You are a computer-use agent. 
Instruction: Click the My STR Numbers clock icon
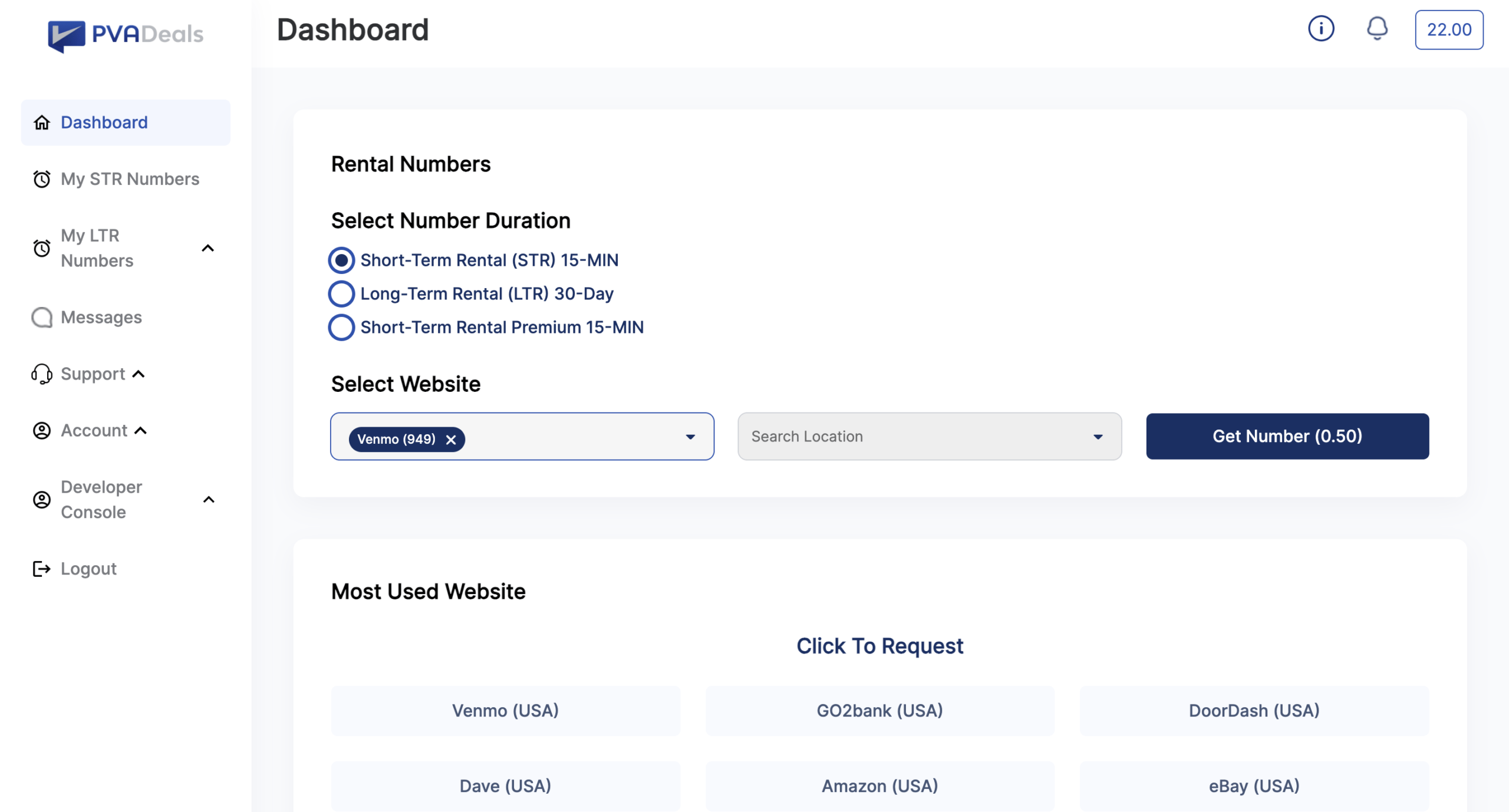pyautogui.click(x=42, y=179)
